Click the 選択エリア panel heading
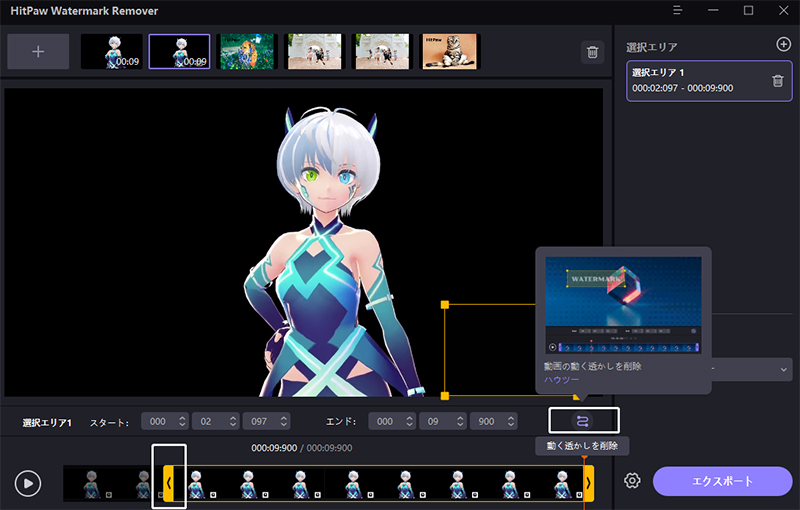 pos(652,47)
